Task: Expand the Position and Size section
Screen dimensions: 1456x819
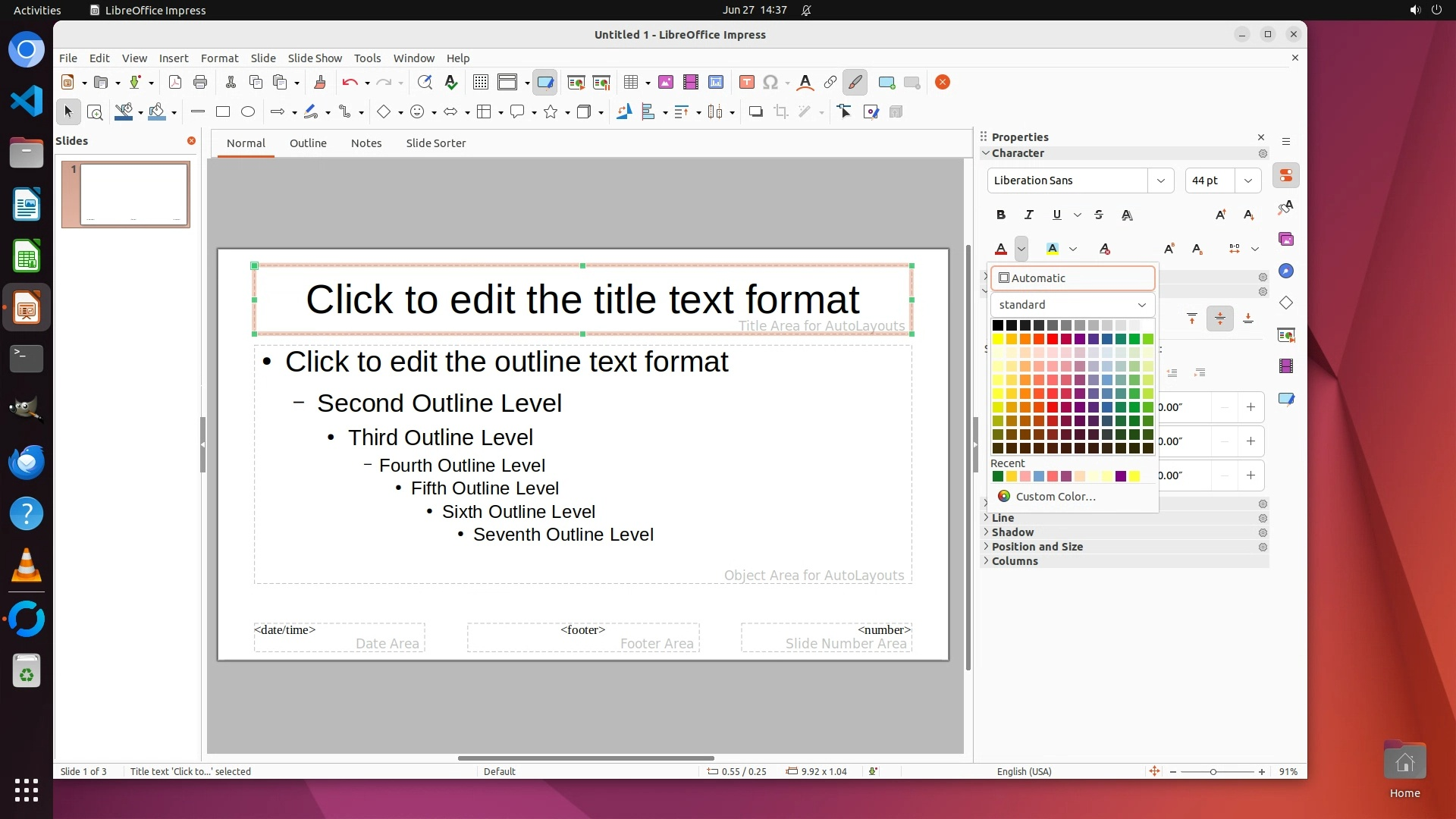Action: point(1037,547)
